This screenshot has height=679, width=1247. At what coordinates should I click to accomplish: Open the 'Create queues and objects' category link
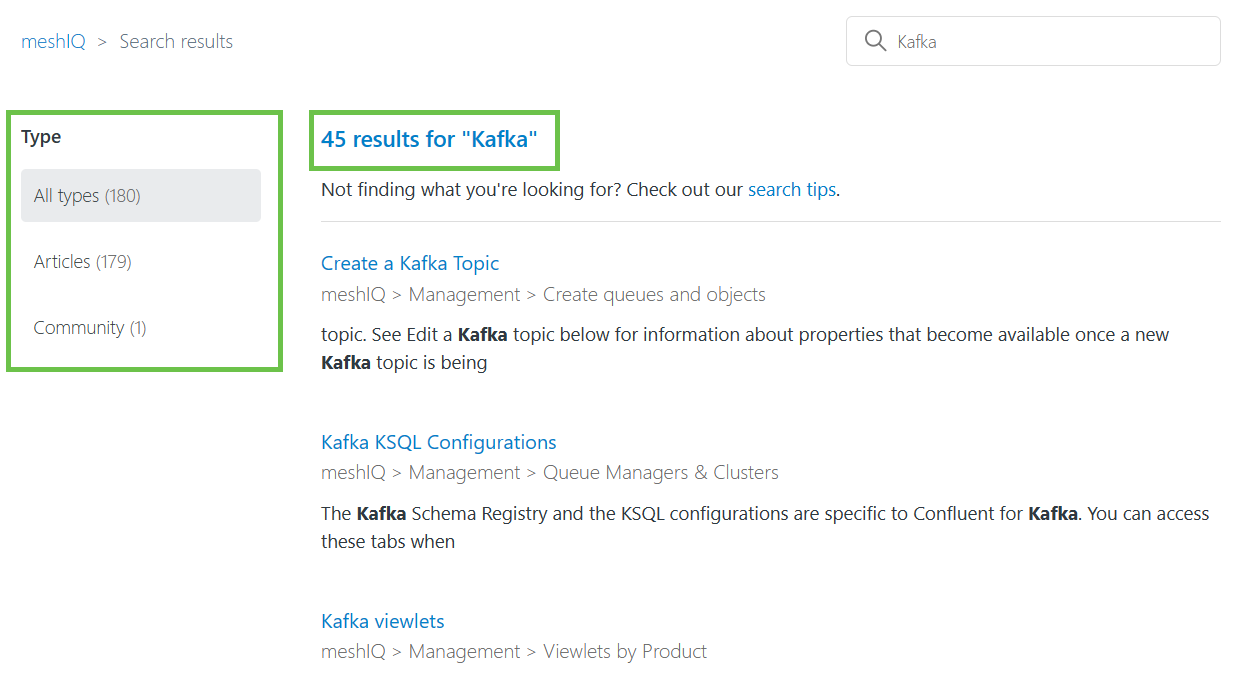[654, 294]
